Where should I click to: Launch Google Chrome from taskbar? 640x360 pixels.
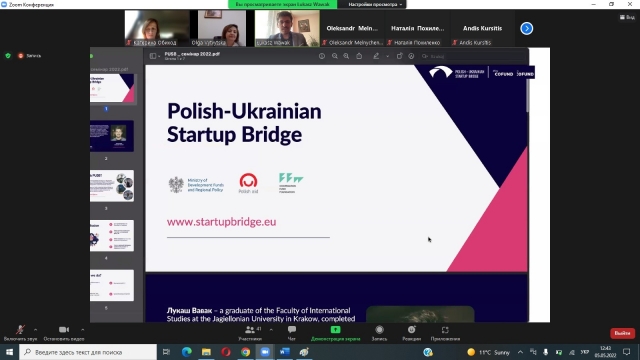click(x=245, y=352)
